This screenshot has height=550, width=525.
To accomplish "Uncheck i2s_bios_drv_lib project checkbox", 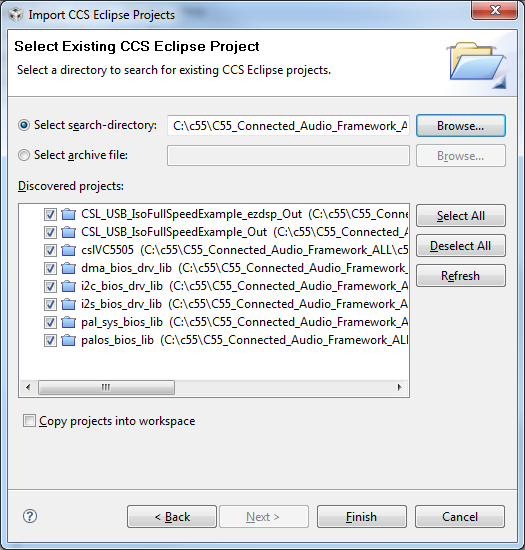I will [x=50, y=304].
